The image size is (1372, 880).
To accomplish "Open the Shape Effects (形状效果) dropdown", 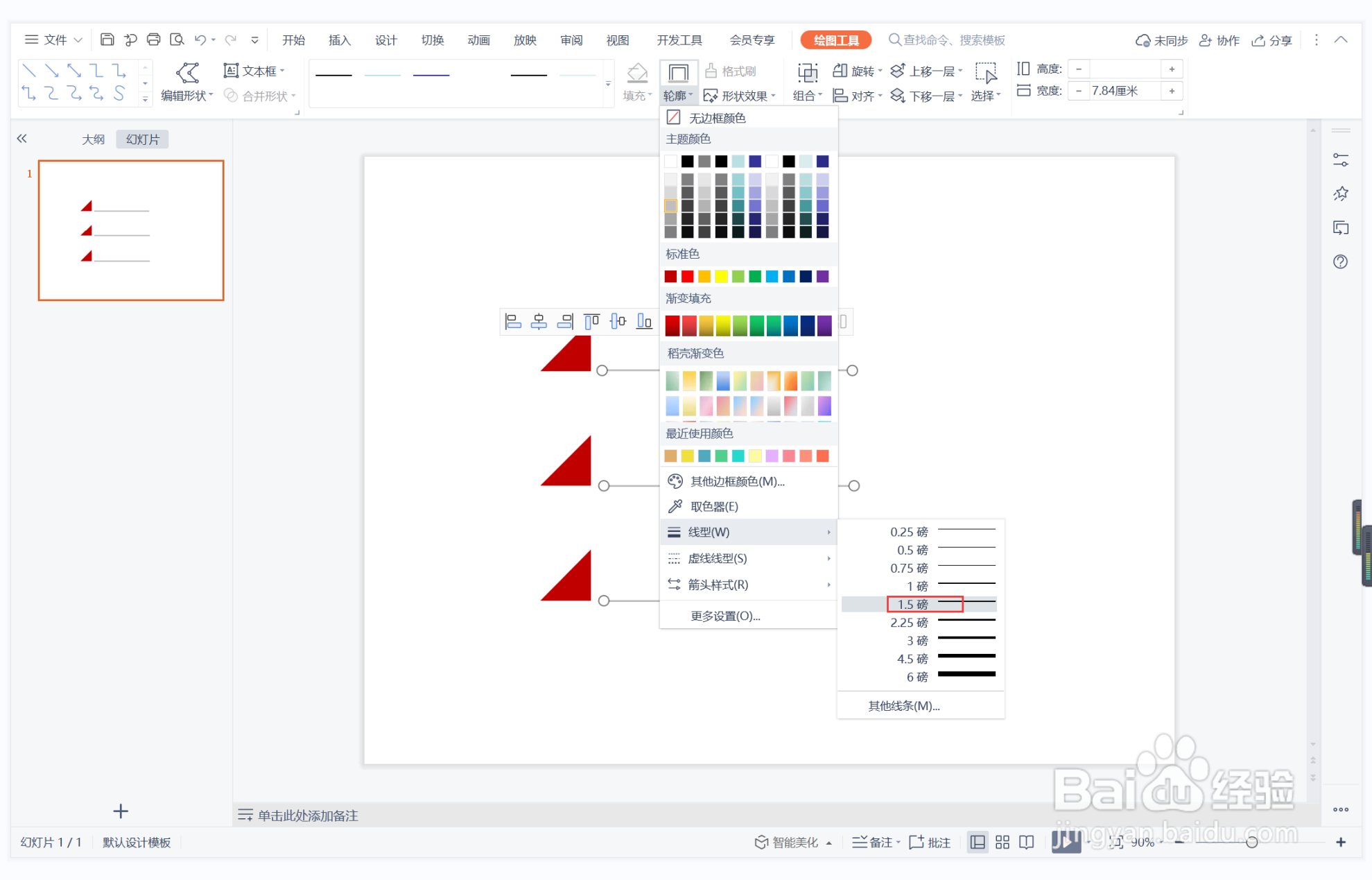I will 739,96.
